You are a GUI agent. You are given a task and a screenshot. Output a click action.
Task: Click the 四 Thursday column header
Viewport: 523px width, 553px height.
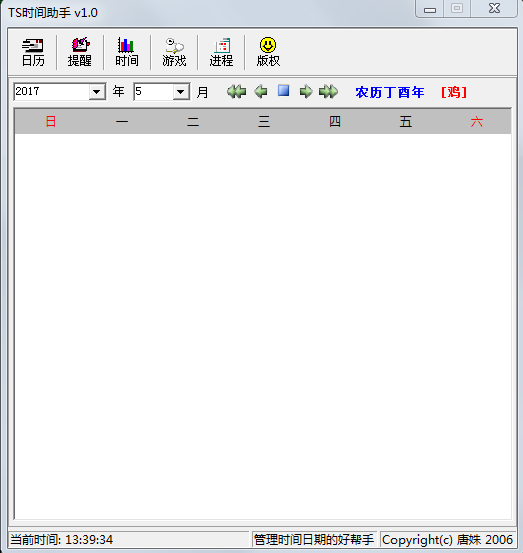click(x=335, y=122)
